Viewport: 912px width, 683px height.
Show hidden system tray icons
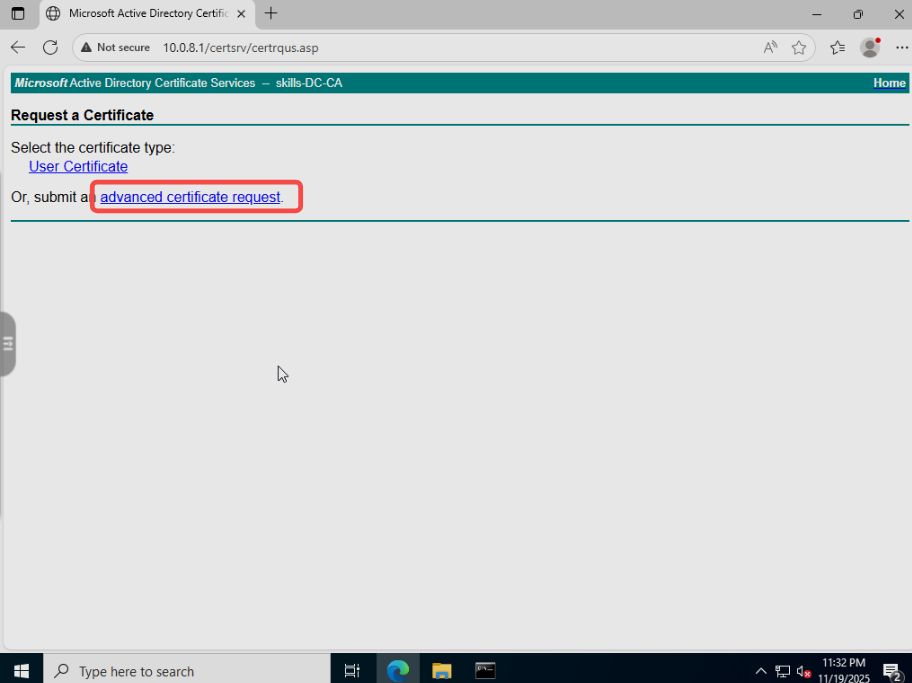point(760,671)
